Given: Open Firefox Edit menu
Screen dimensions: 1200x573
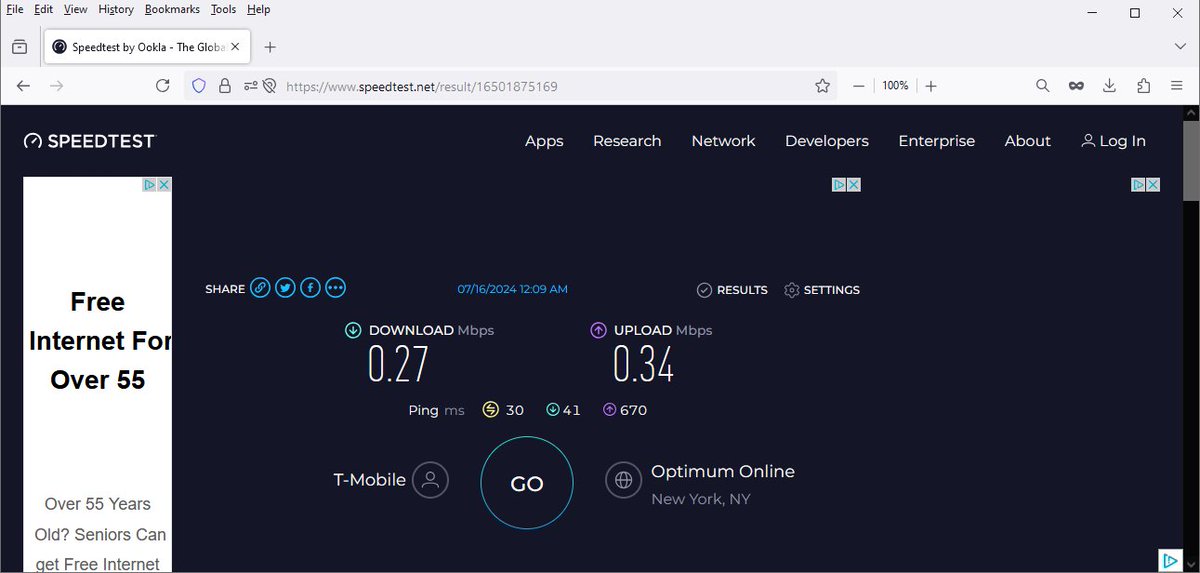Looking at the screenshot, I should (x=43, y=9).
